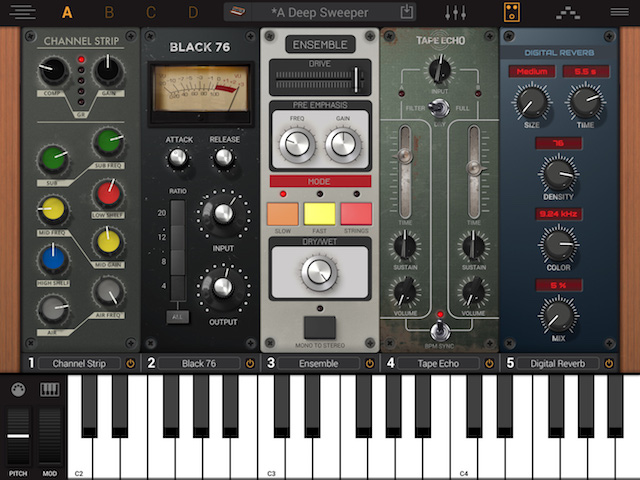
Task: Switch to part D
Action: [x=193, y=12]
